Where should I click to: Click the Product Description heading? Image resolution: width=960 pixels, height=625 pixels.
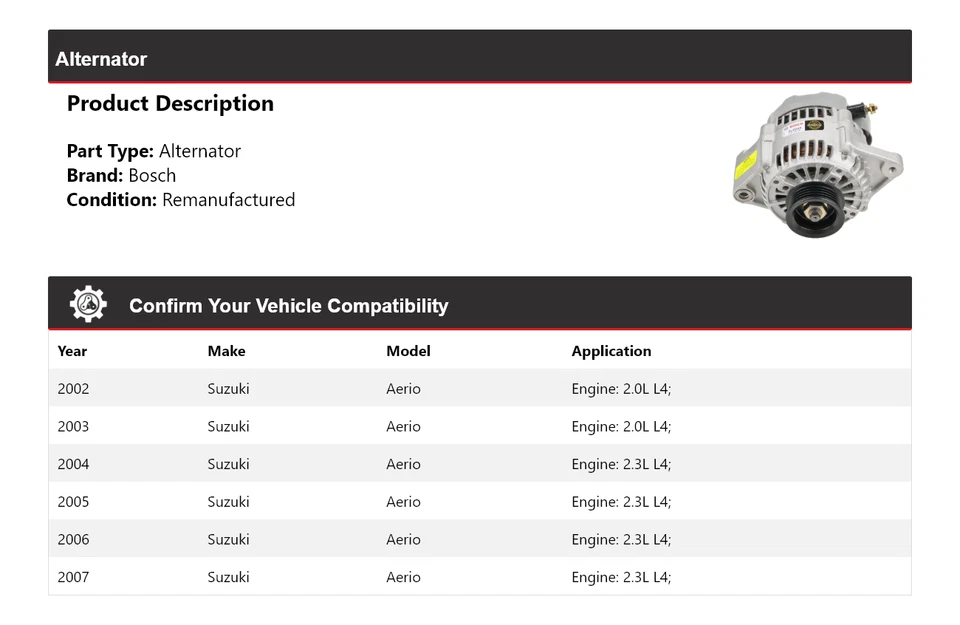(x=170, y=104)
